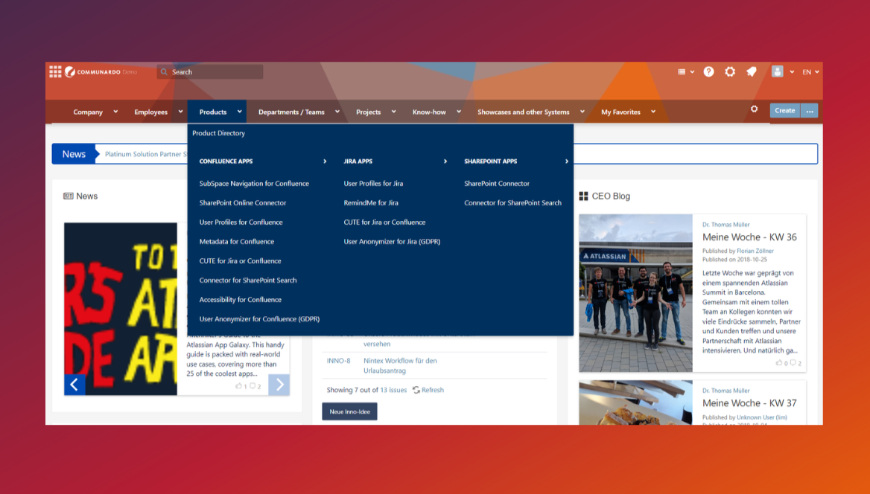Open Meine Woche - KW 36 post
This screenshot has height=494, width=870.
(749, 237)
